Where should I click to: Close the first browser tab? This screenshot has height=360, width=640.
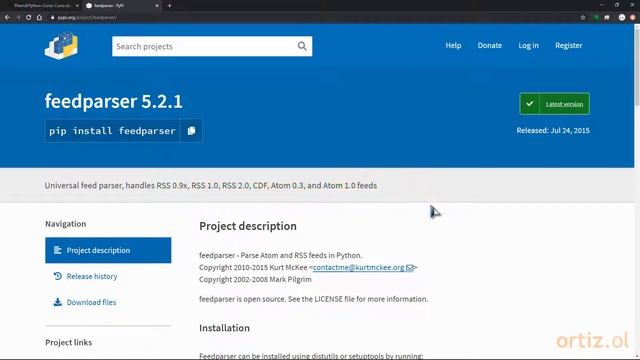[77, 6]
